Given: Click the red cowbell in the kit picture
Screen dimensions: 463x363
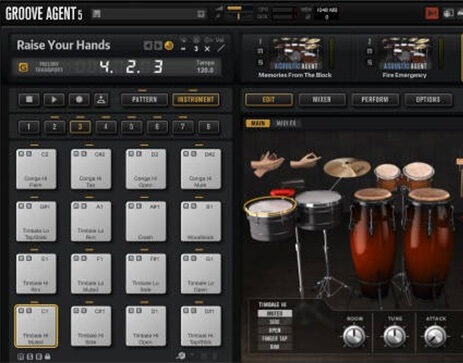Looking at the screenshot, I should (x=282, y=192).
